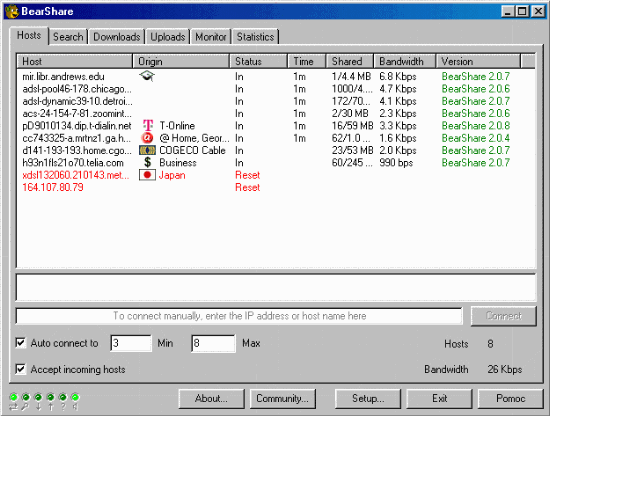
Task: Minimize the BearShare window
Action: click(508, 11)
